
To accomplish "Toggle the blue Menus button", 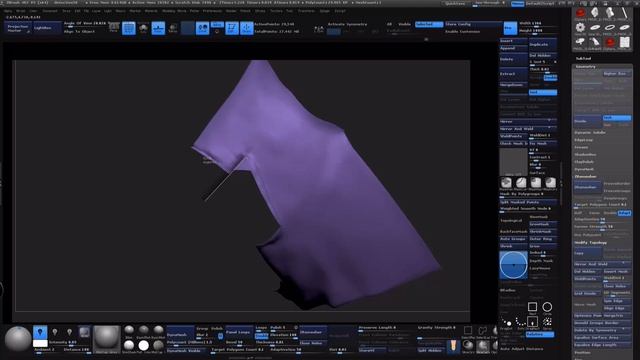I will pos(517,4).
